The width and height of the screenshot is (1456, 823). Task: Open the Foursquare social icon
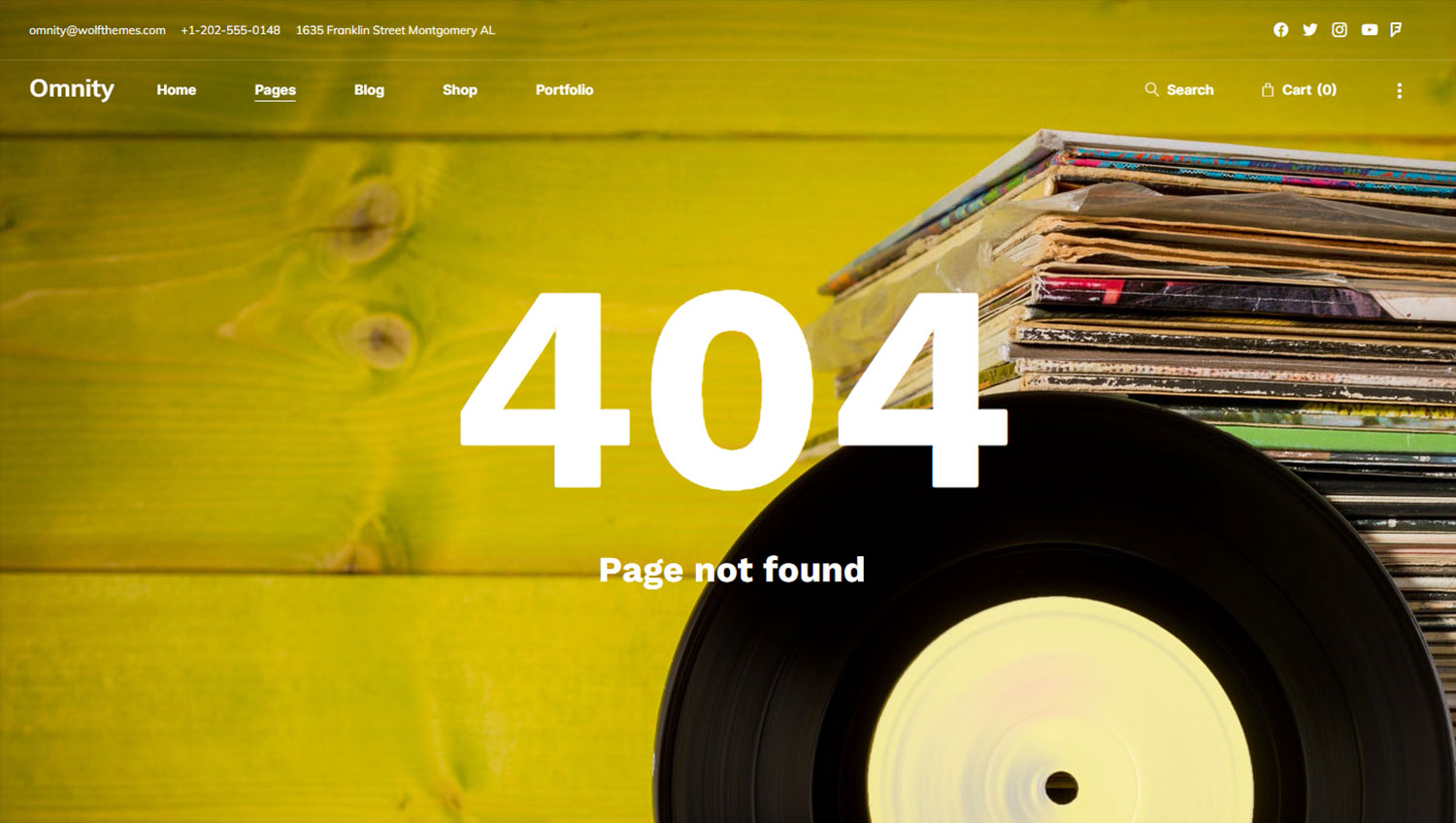pyautogui.click(x=1396, y=30)
